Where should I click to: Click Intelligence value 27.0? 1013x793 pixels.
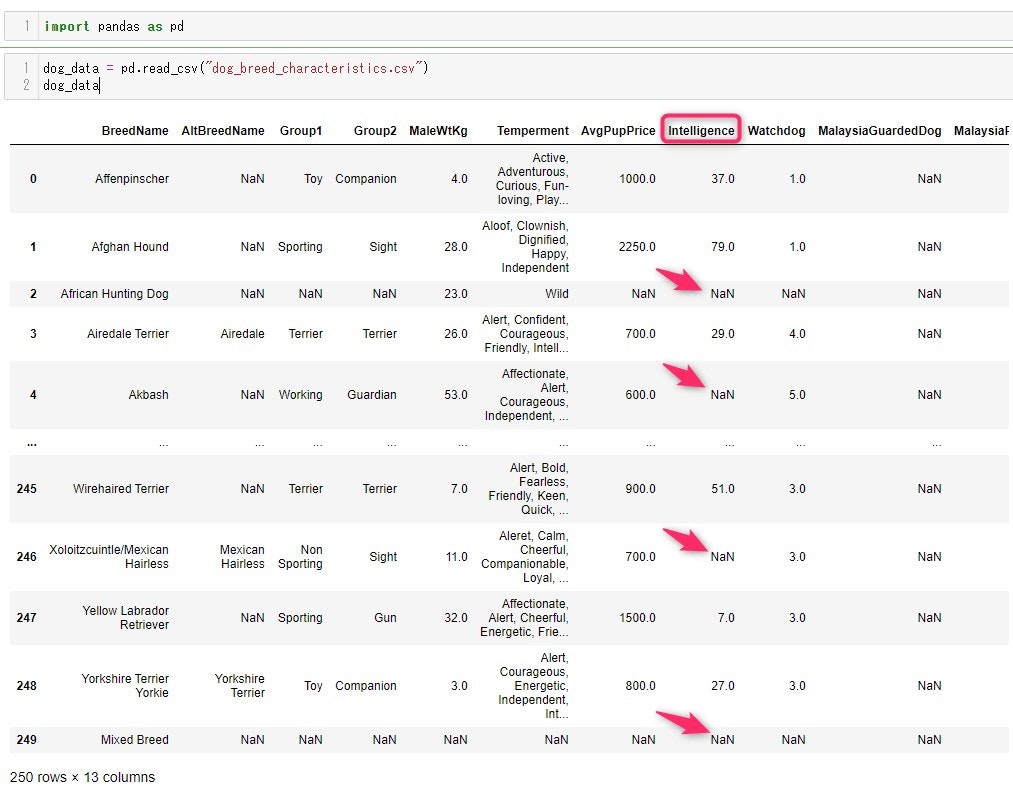[723, 686]
